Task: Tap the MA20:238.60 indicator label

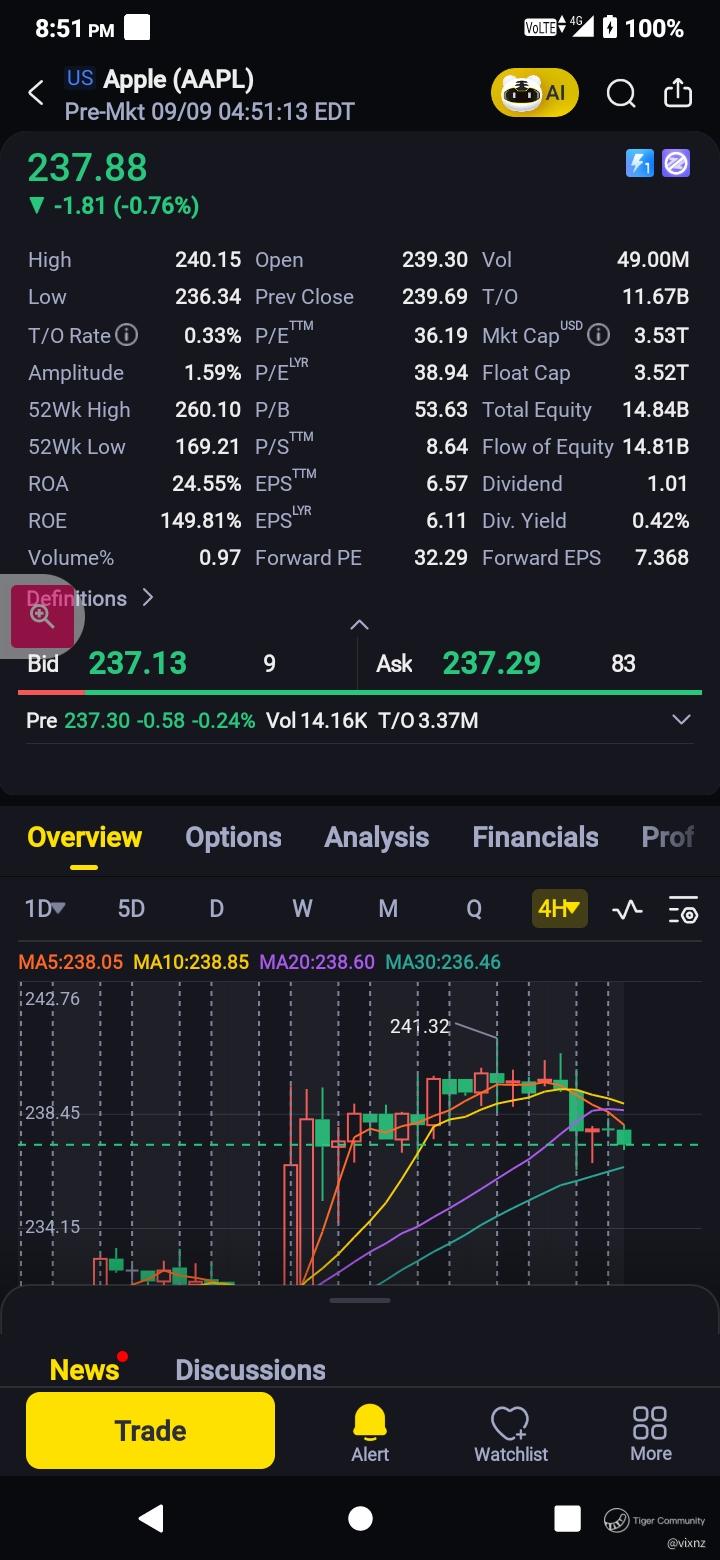Action: (x=317, y=962)
